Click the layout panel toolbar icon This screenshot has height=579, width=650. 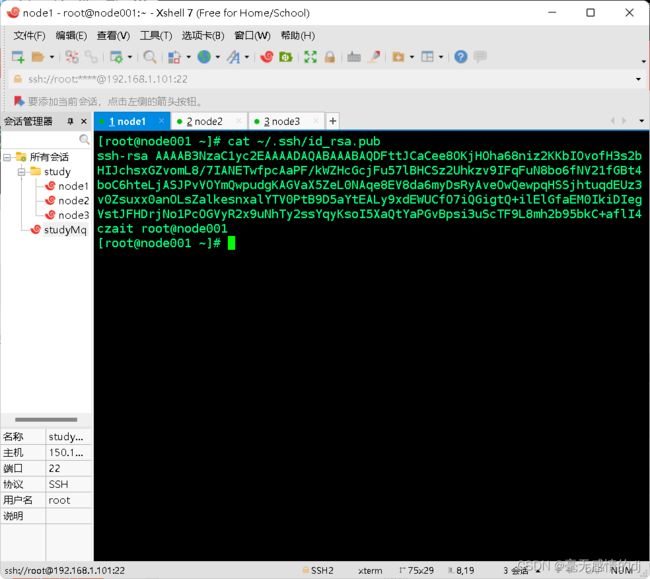427,57
